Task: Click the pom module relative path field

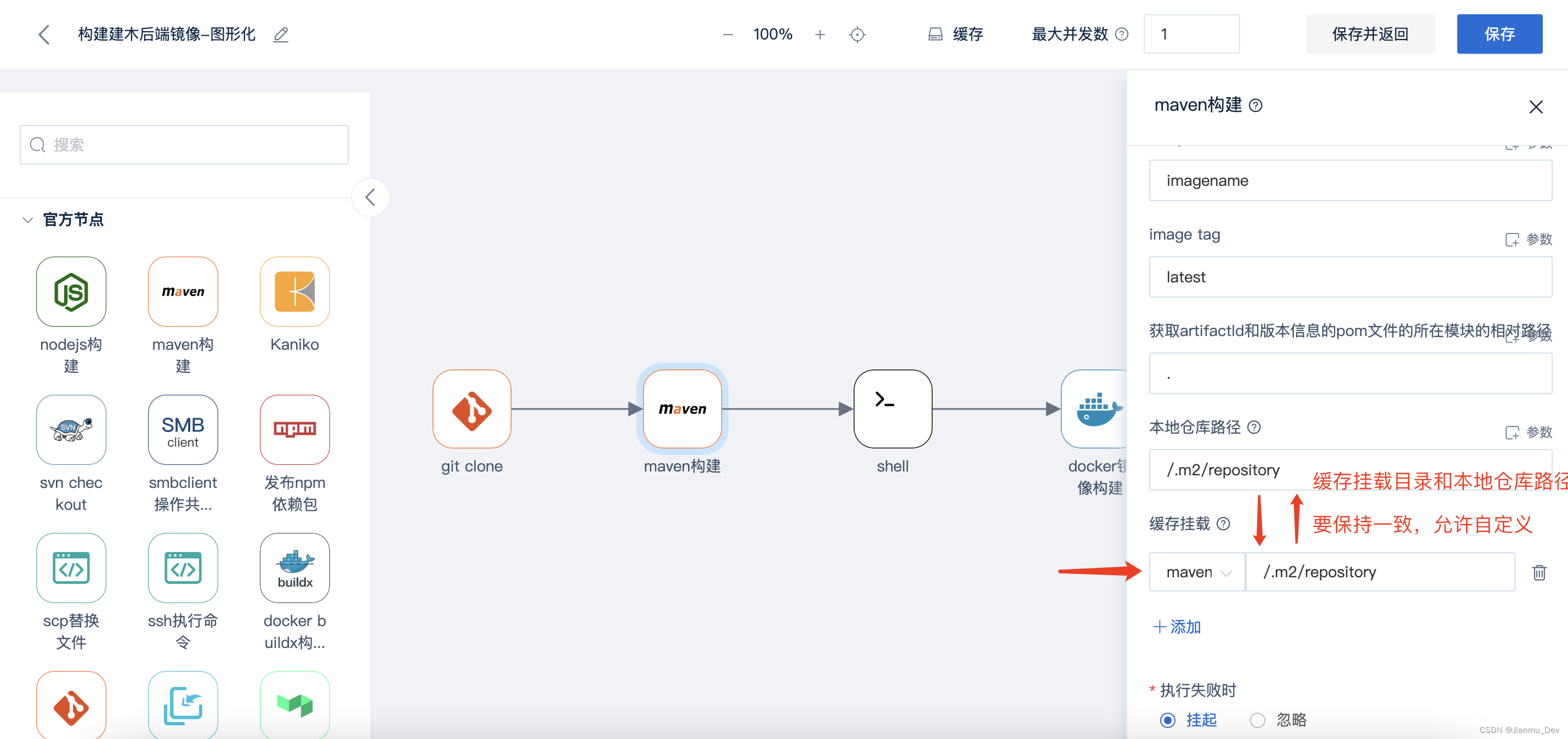Action: coord(1350,373)
